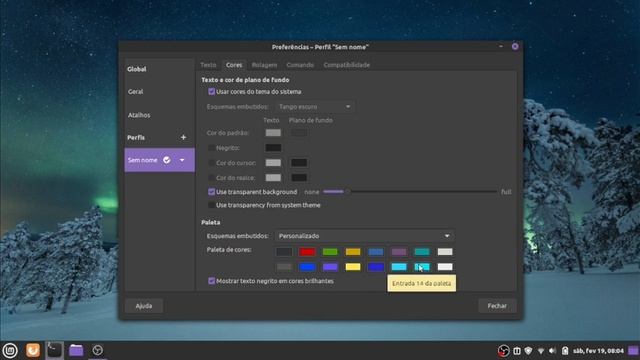This screenshot has width=640, height=360.
Task: Toggle Usar cores do tema do sistema
Action: click(211, 91)
